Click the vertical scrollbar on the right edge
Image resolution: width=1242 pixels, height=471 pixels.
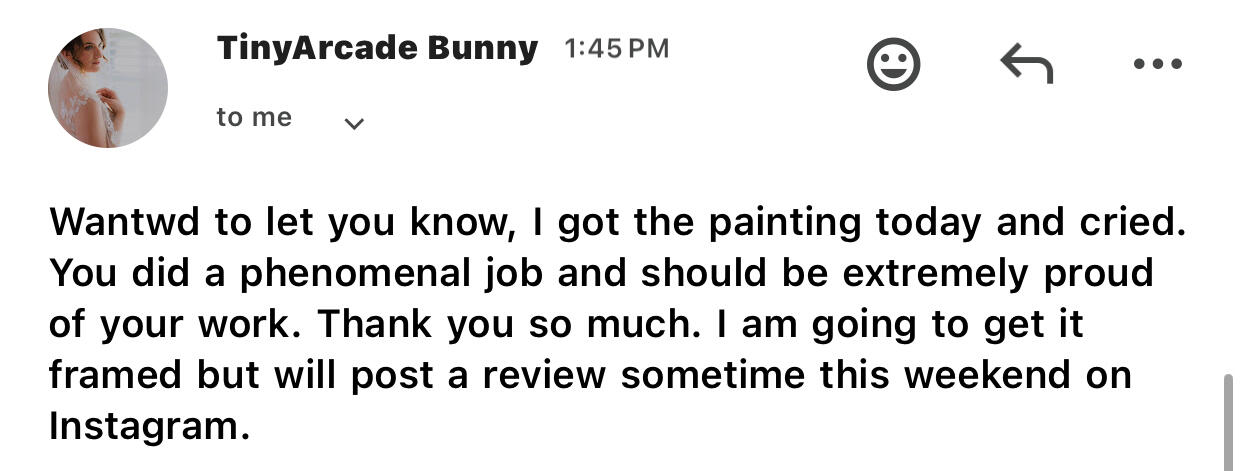click(x=1230, y=422)
